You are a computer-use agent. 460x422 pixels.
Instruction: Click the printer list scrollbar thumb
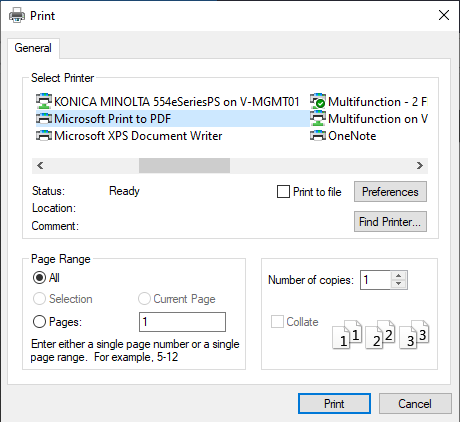click(x=184, y=166)
